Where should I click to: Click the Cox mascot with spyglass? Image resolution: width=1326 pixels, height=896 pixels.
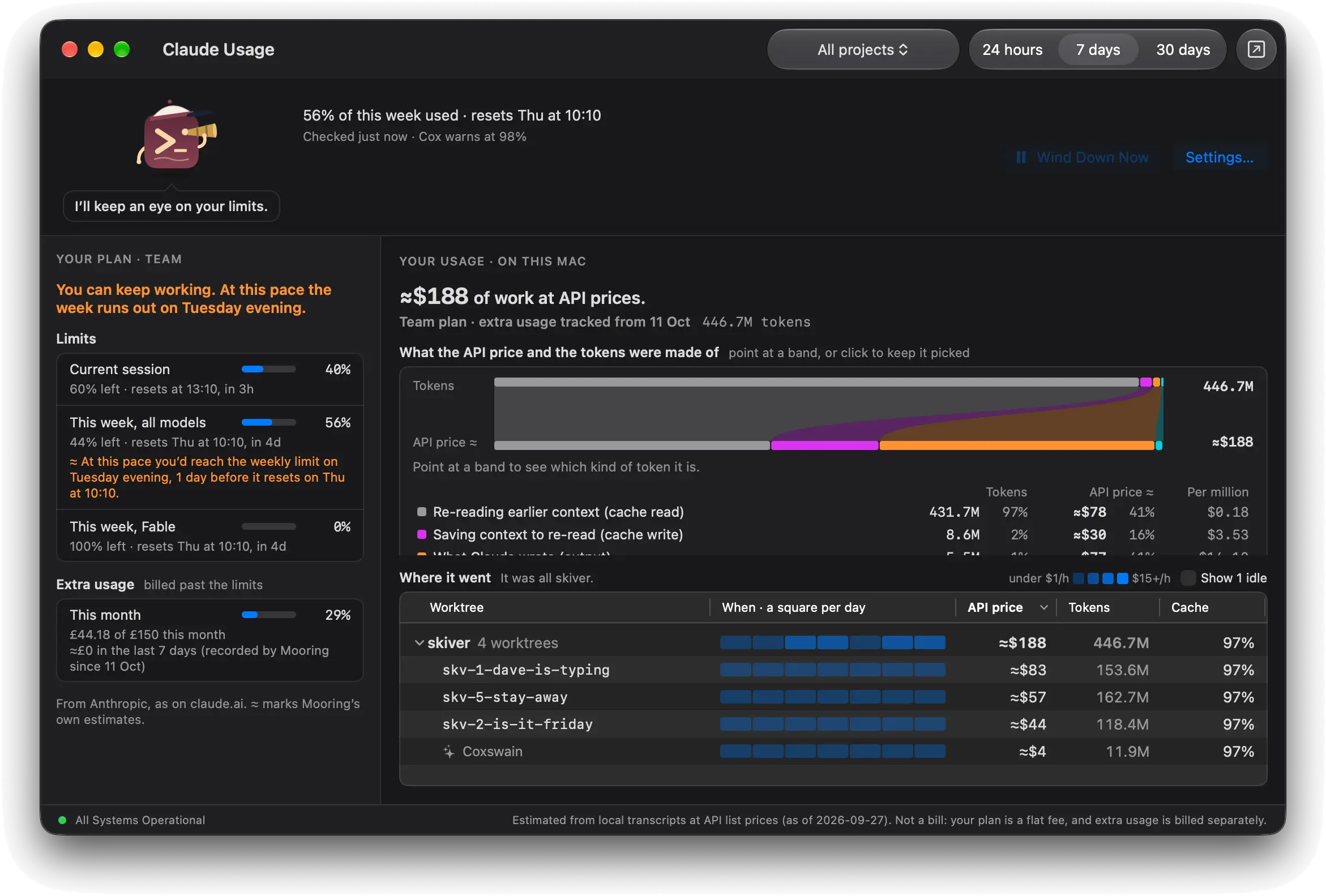point(177,136)
